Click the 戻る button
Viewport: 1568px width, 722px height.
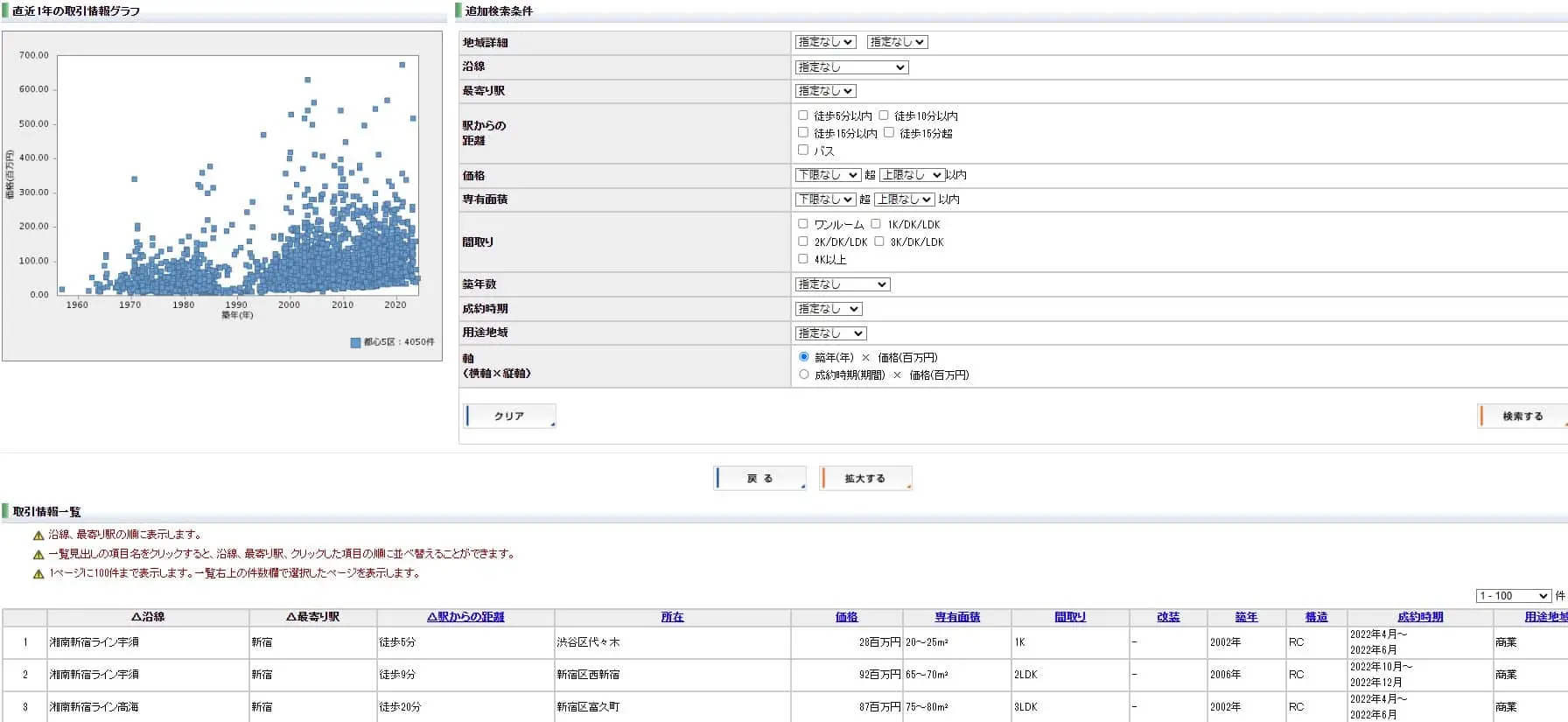point(759,479)
